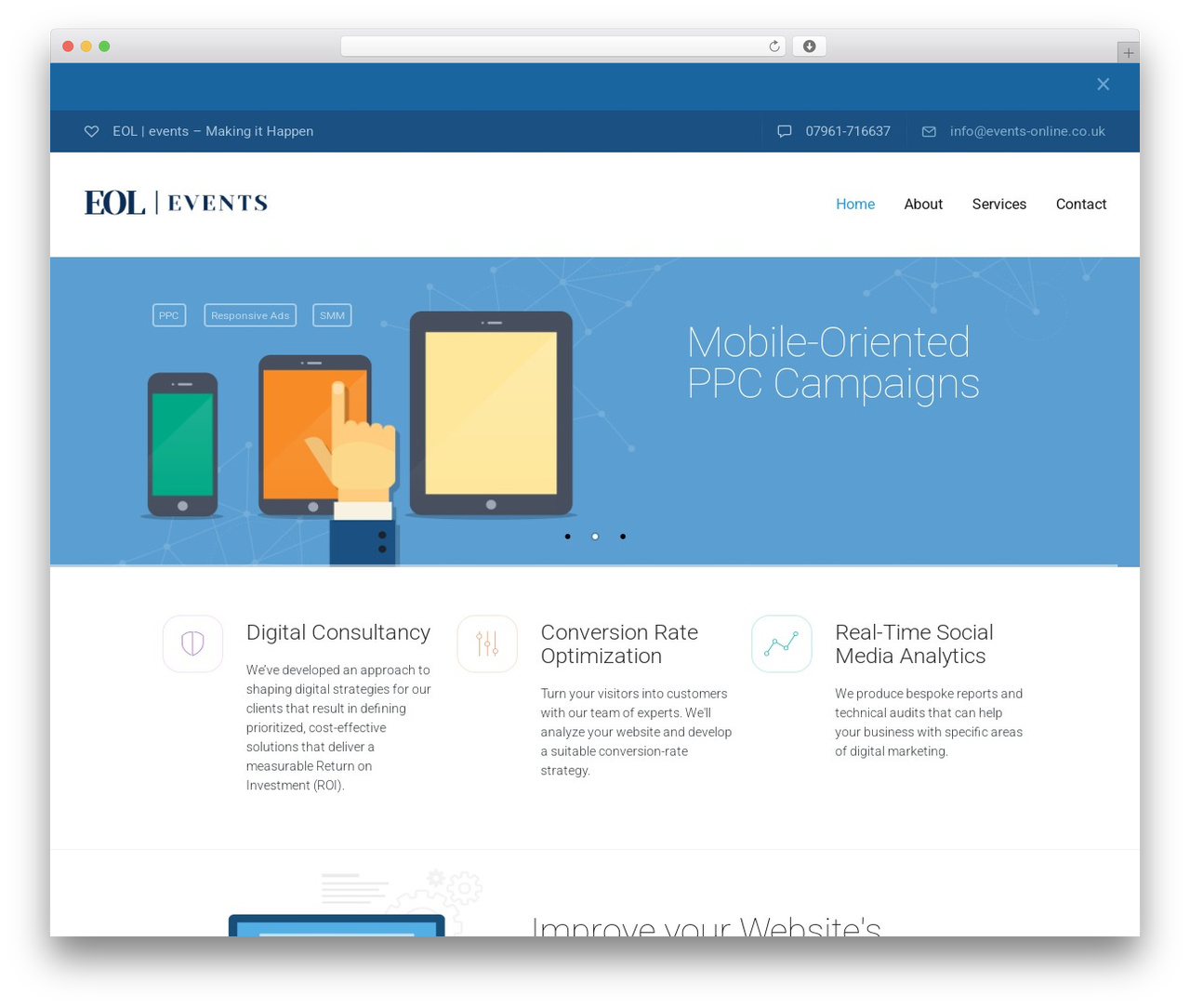The image size is (1190, 1008).
Task: Click the macOS green maximize window button
Action: (x=104, y=46)
